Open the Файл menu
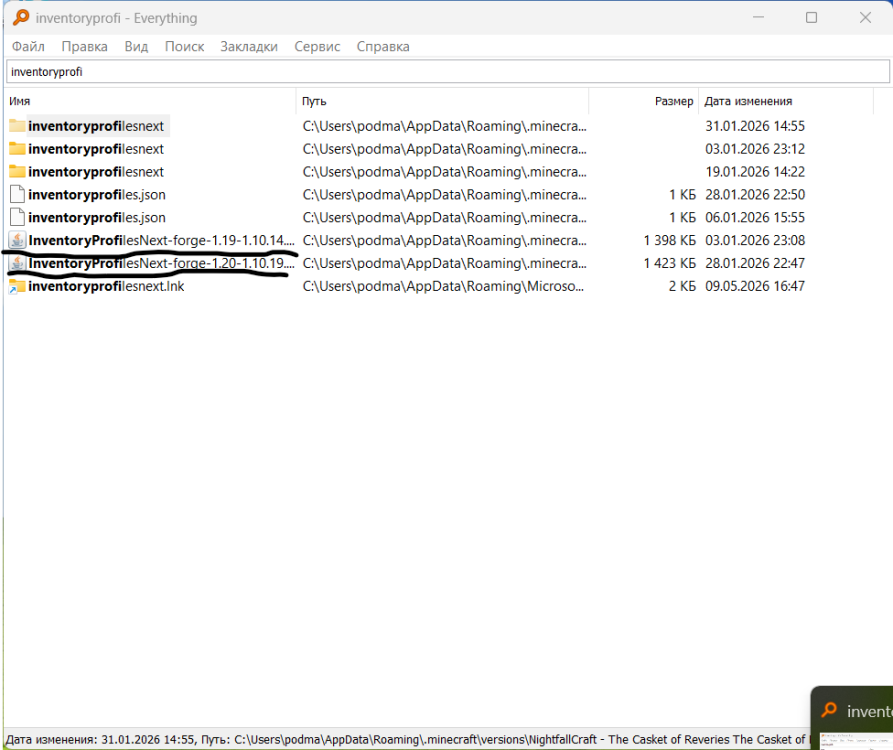Viewport: 893px width, 750px height. click(28, 46)
